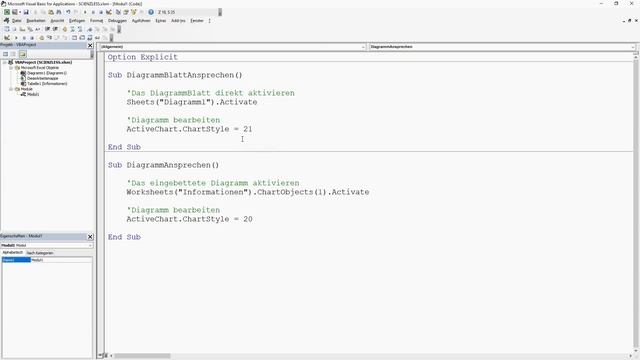The height and width of the screenshot is (360, 640).
Task: Switch to Excel via the View Microsoft Excel icon
Action: [x=7, y=12]
